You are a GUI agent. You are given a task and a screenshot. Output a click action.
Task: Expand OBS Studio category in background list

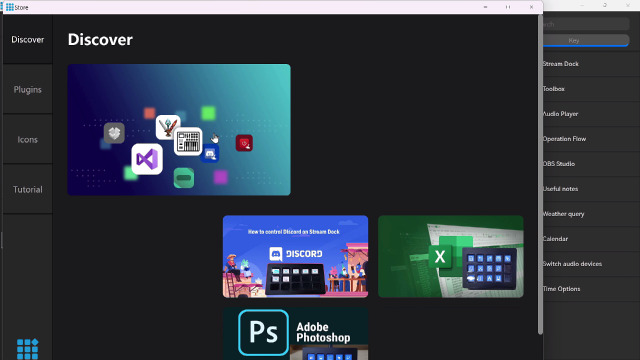coord(591,164)
